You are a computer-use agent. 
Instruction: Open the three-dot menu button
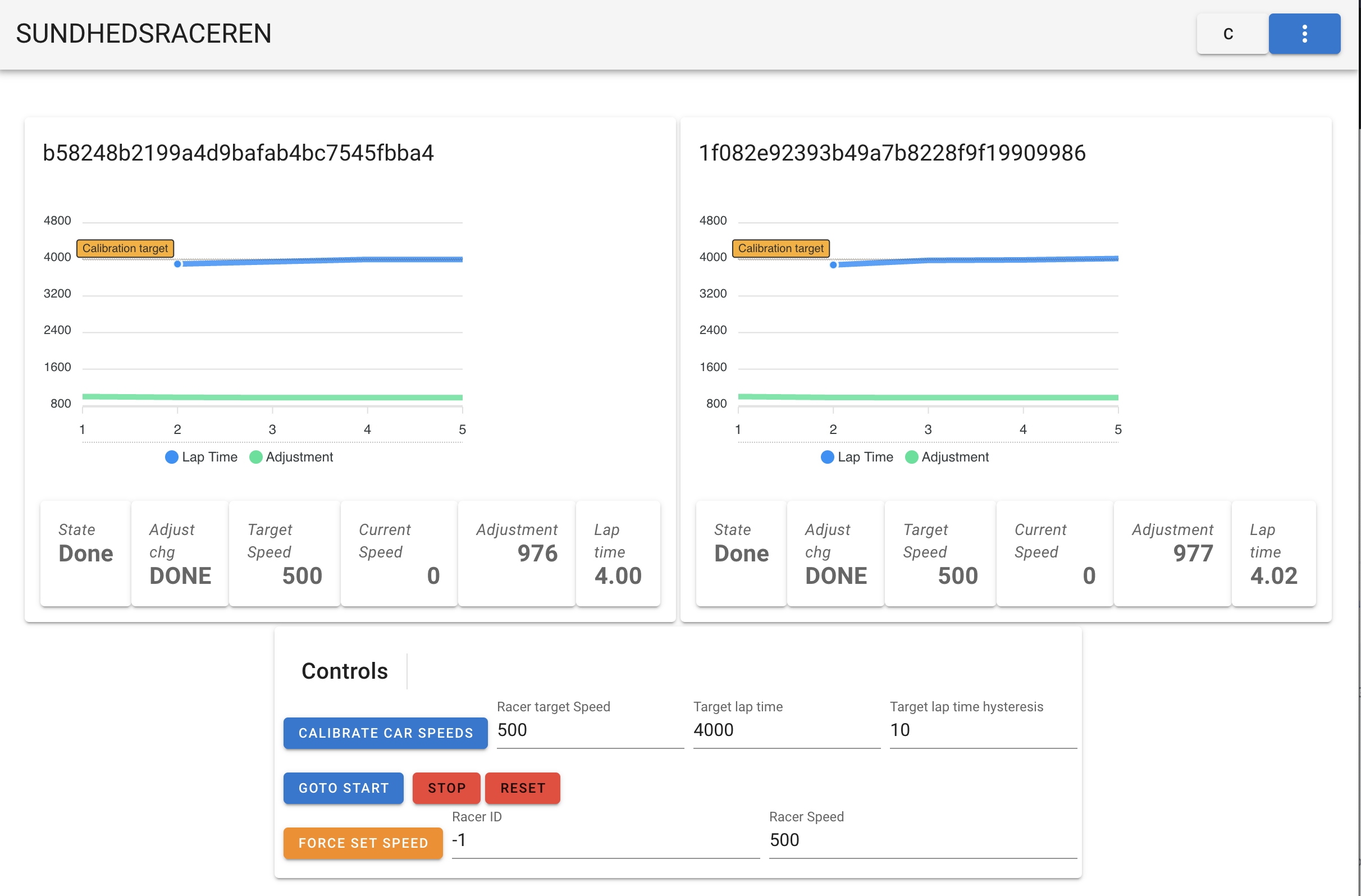click(x=1304, y=34)
